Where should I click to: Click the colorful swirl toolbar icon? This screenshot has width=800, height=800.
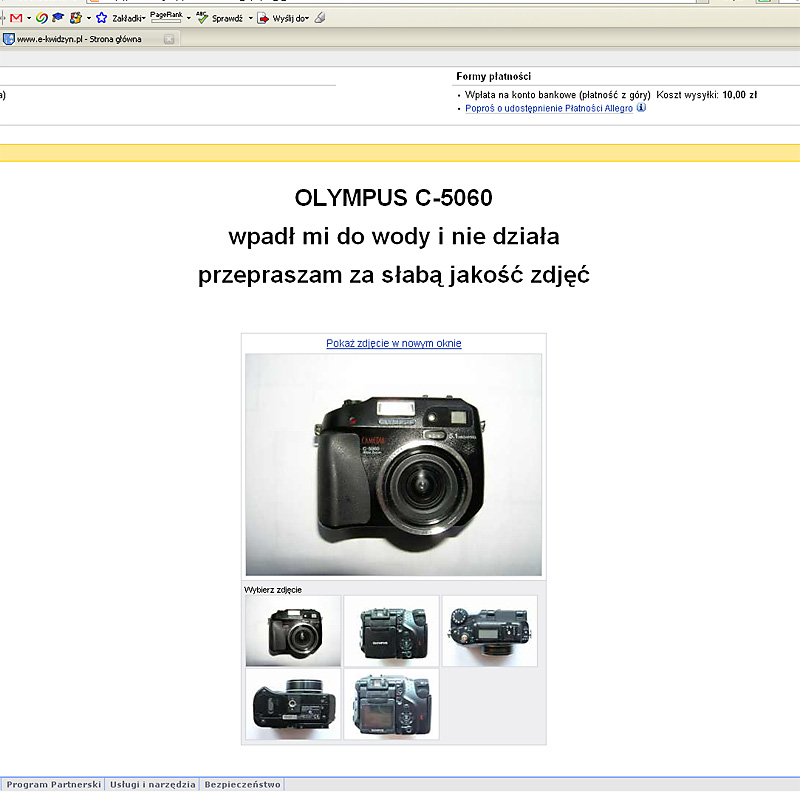(x=41, y=18)
